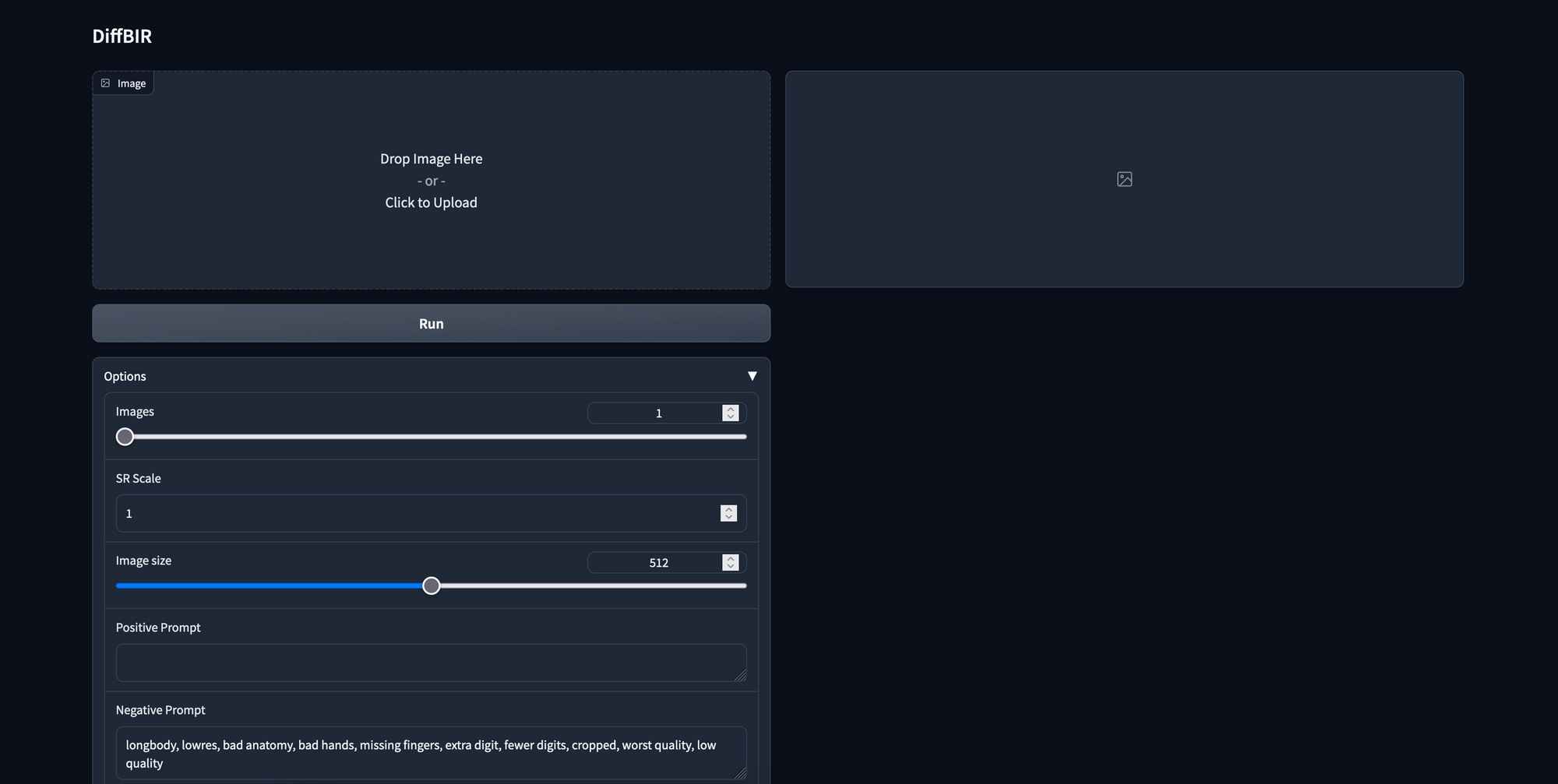
Task: Click the SR Scale stepper arrows
Action: (728, 513)
